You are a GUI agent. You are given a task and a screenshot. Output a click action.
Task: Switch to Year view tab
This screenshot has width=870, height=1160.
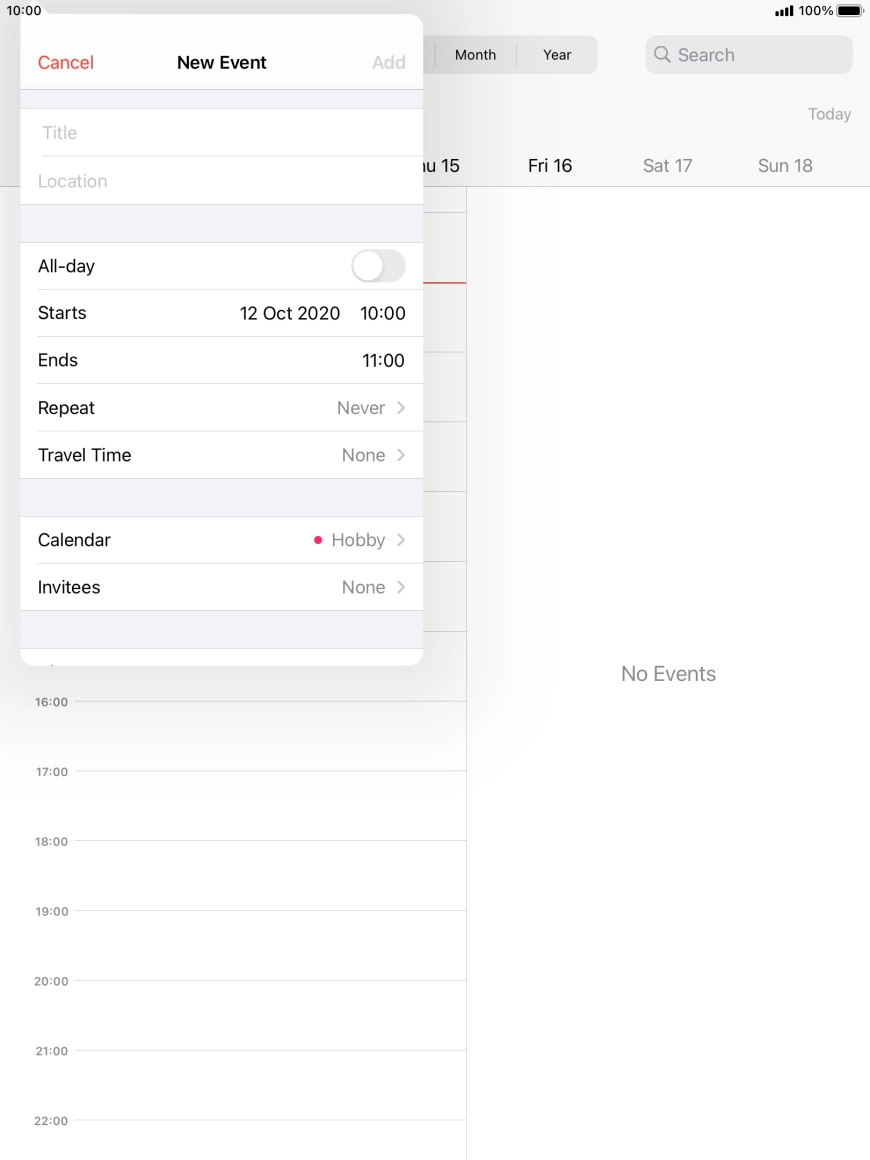click(557, 55)
